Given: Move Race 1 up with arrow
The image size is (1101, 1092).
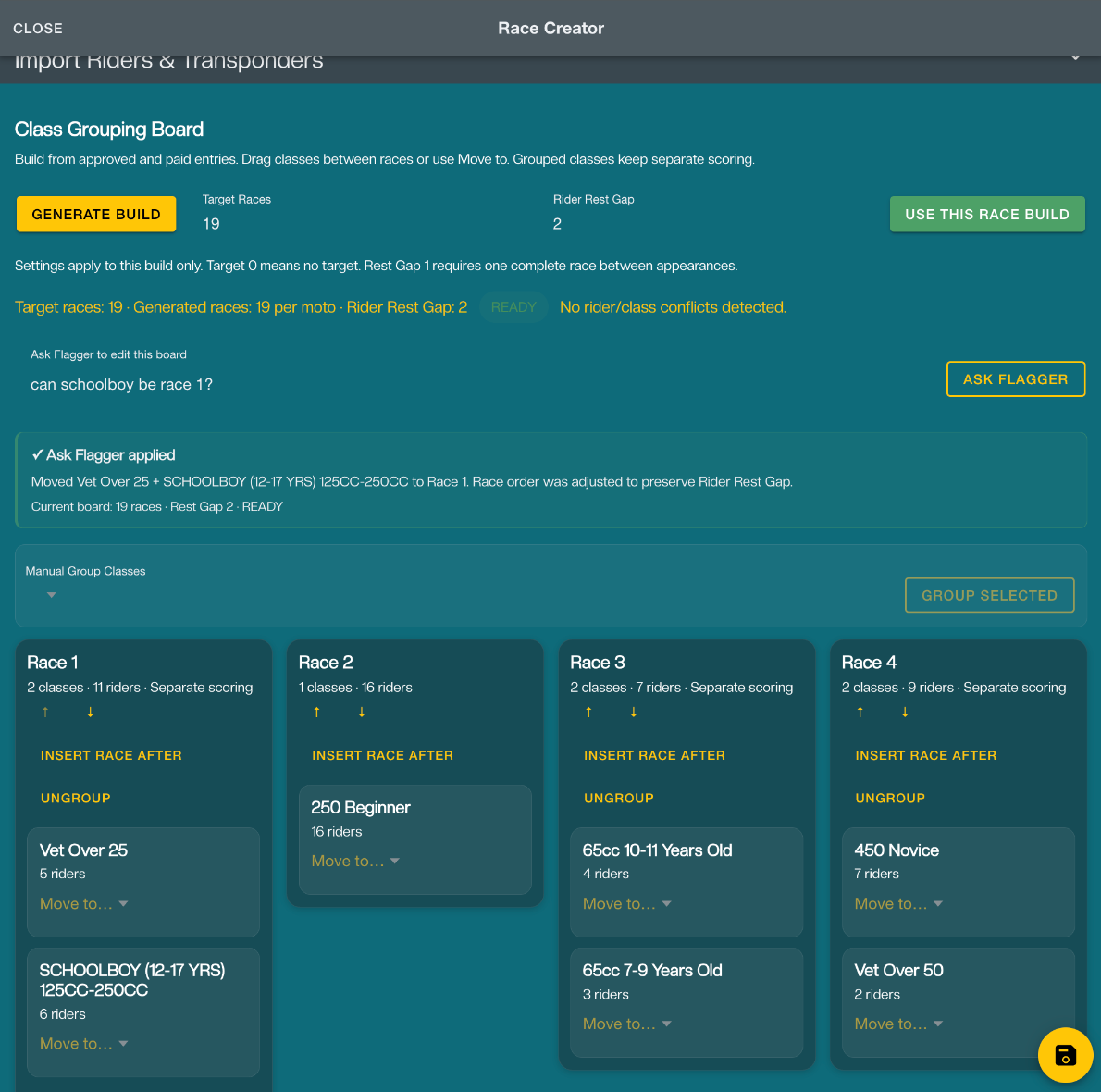Looking at the screenshot, I should [x=45, y=712].
